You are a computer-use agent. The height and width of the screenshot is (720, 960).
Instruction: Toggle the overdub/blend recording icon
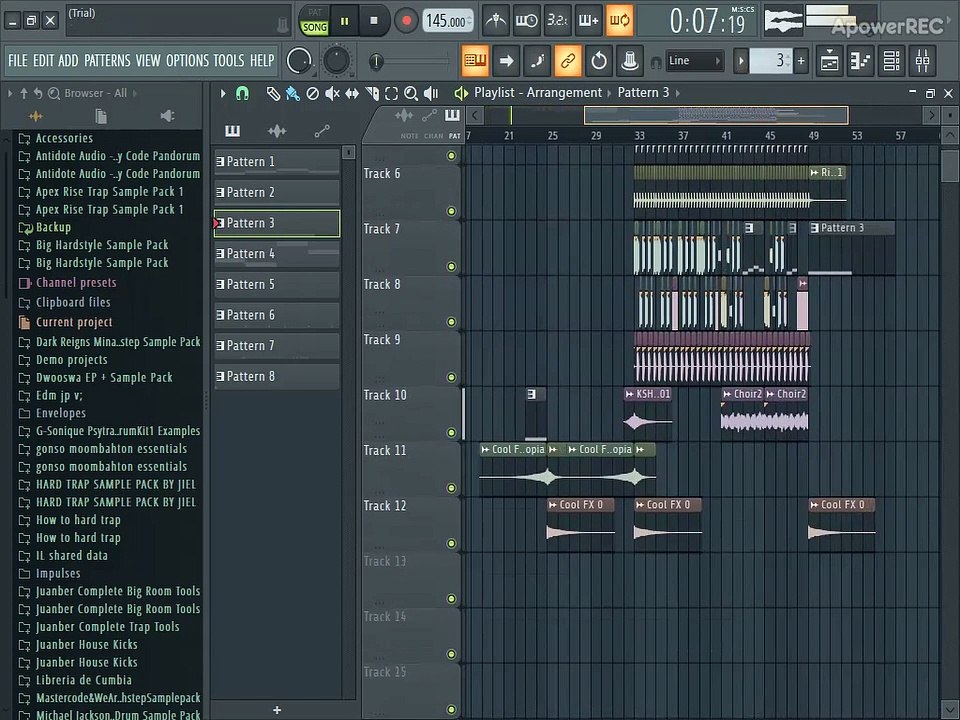(588, 21)
